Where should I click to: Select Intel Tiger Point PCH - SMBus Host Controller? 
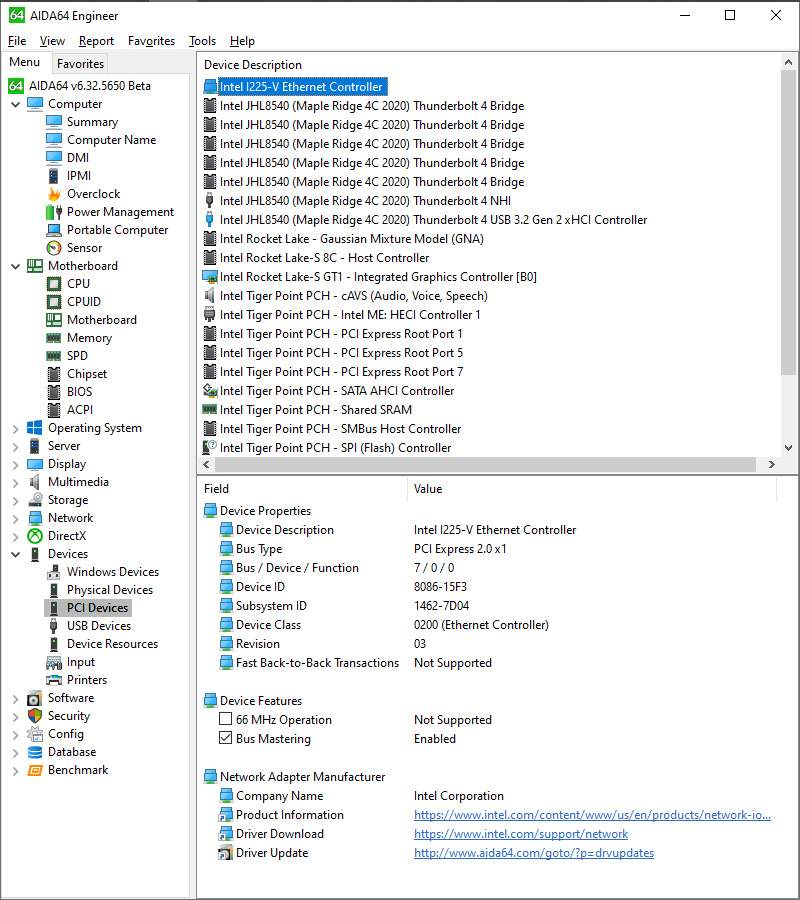pyautogui.click(x=340, y=429)
